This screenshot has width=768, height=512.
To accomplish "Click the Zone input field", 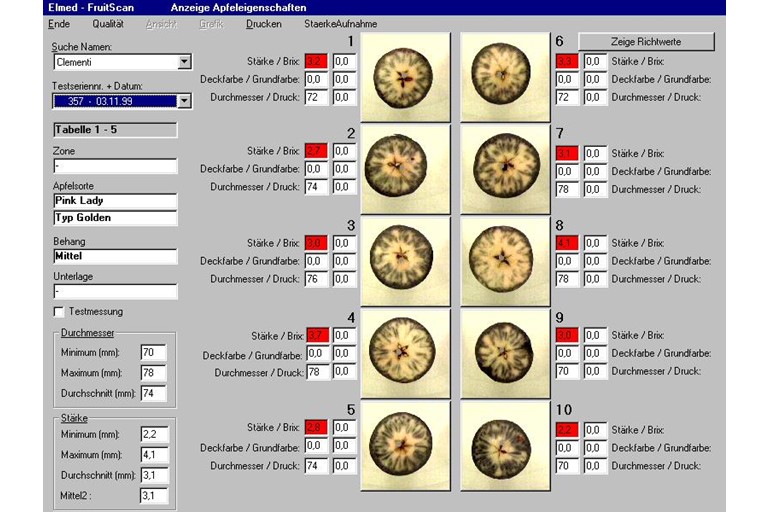I will click(x=115, y=166).
